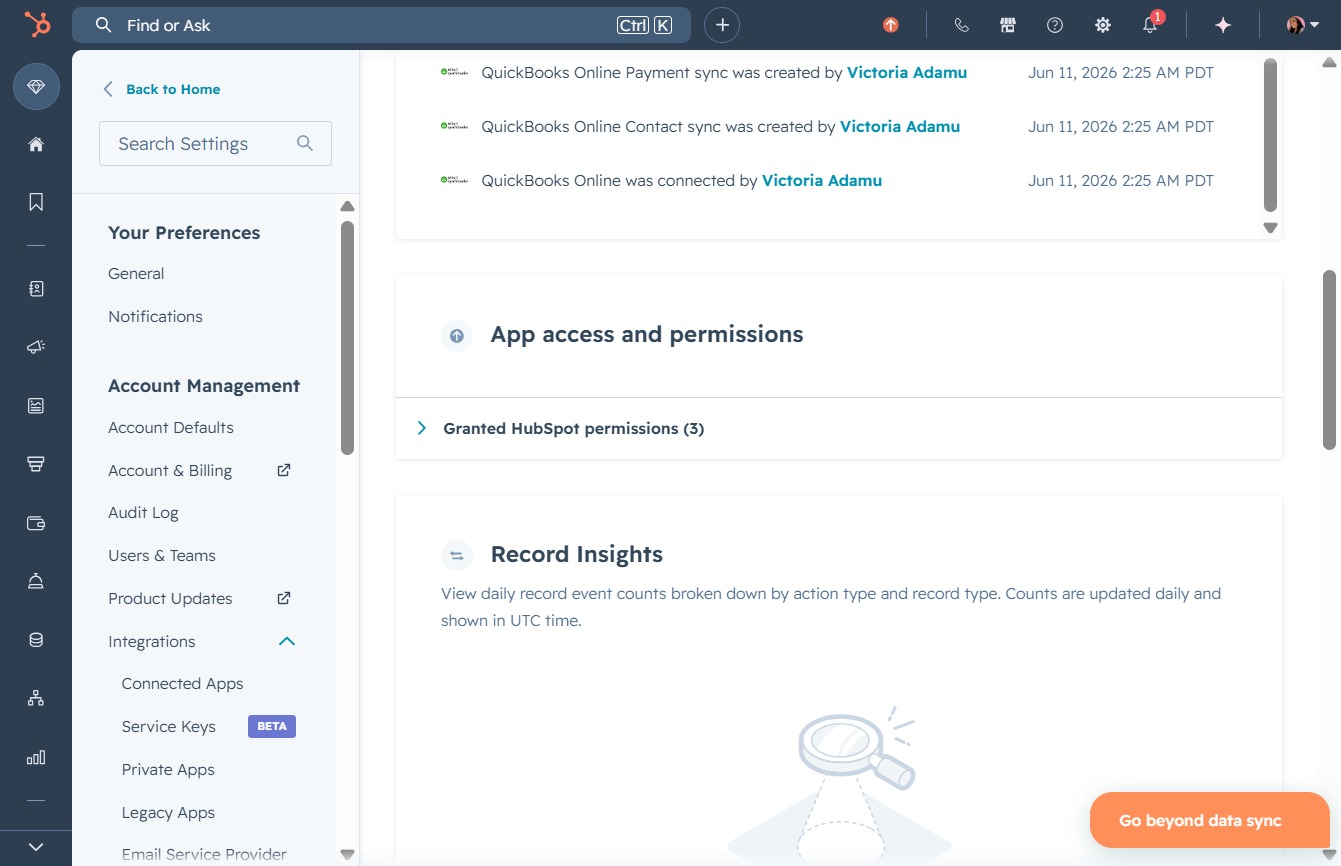The height and width of the screenshot is (866, 1341).
Task: Click Victoria Adamu link in Contact sync row
Action: coord(900,126)
